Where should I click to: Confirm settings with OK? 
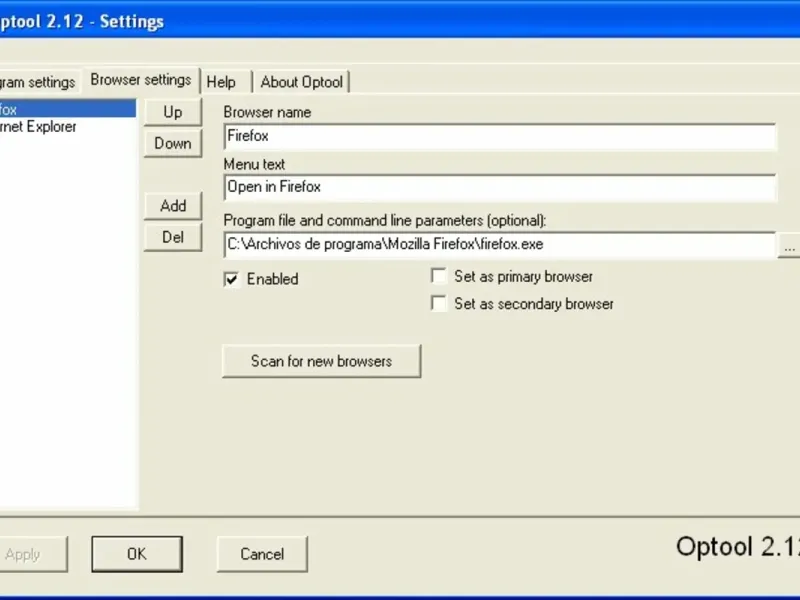click(137, 554)
